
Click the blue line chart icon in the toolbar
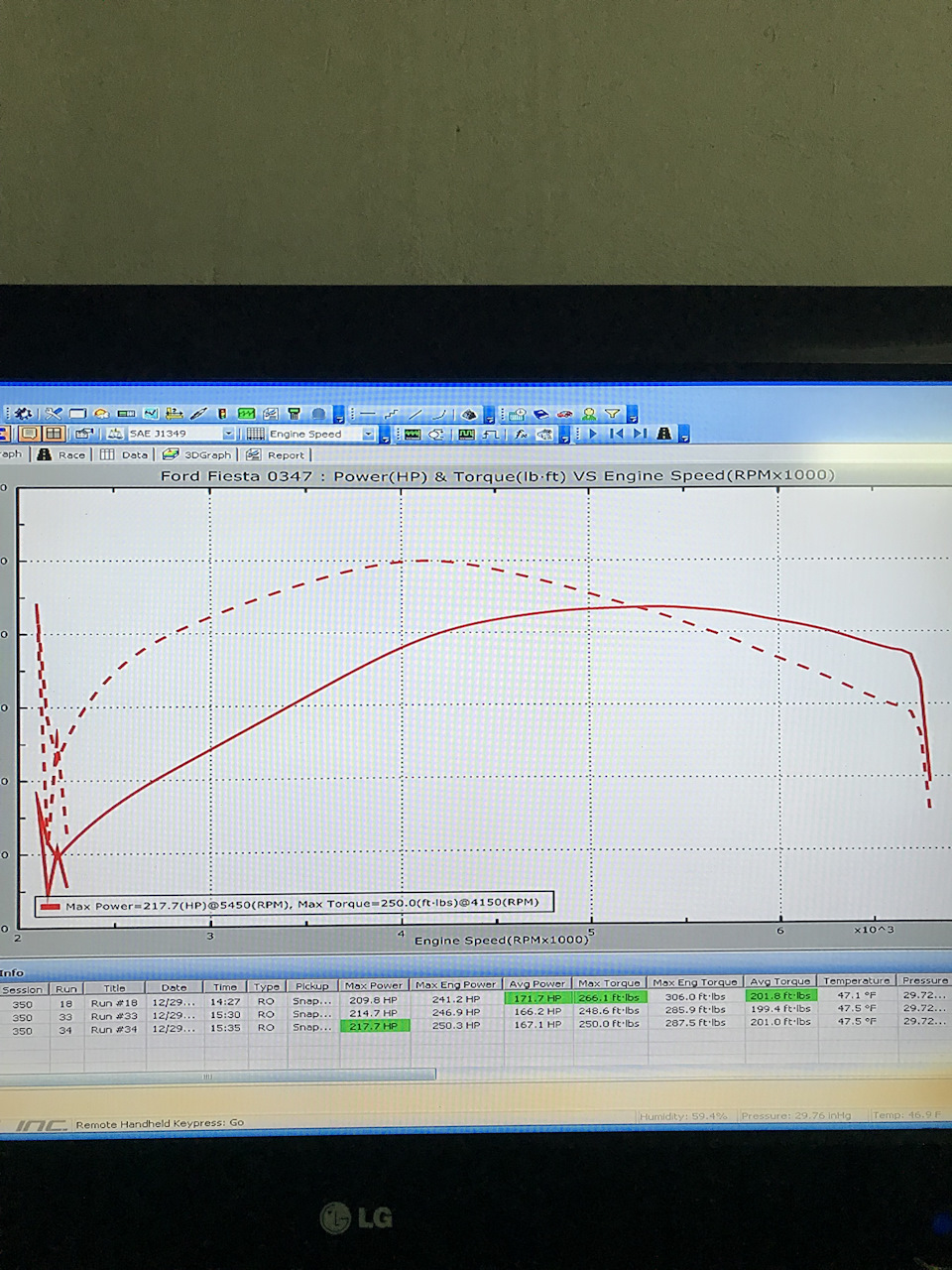click(151, 414)
